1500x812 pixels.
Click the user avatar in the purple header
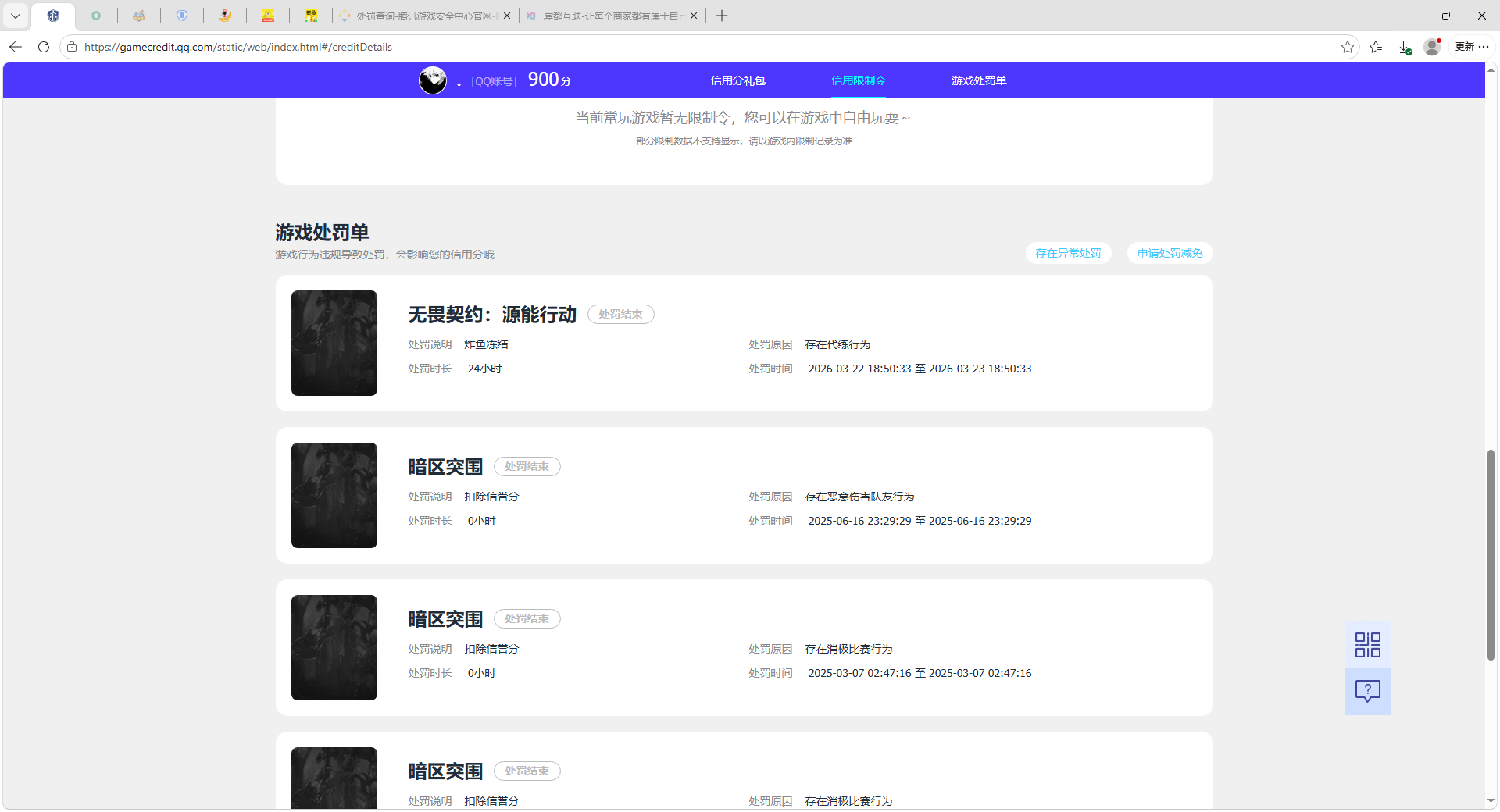(x=433, y=80)
